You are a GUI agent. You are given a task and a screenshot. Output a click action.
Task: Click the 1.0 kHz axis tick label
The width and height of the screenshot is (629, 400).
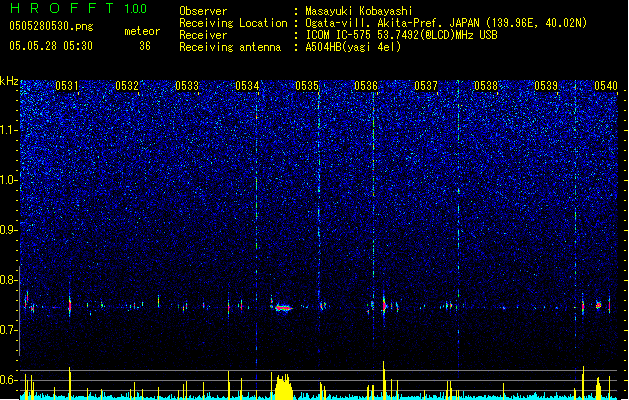(9, 180)
